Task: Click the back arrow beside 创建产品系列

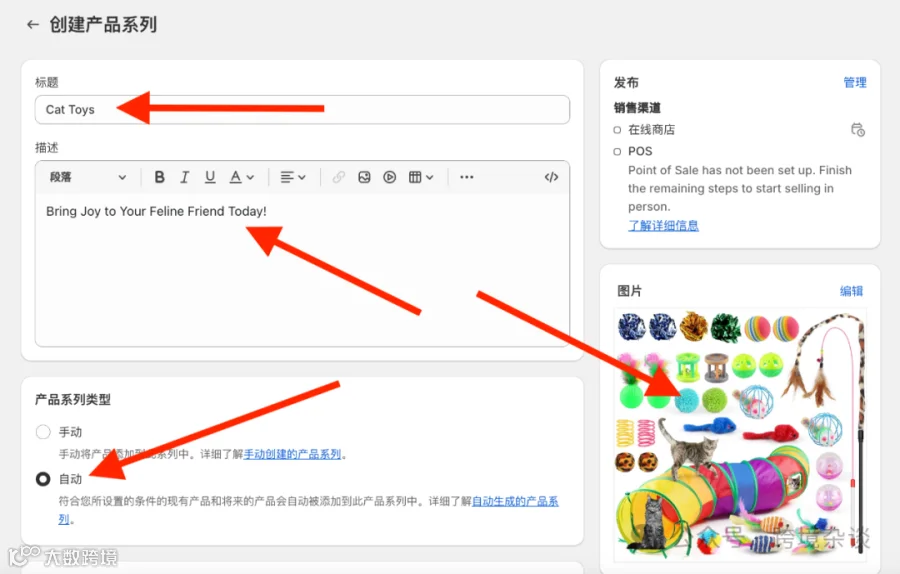Action: [33, 24]
